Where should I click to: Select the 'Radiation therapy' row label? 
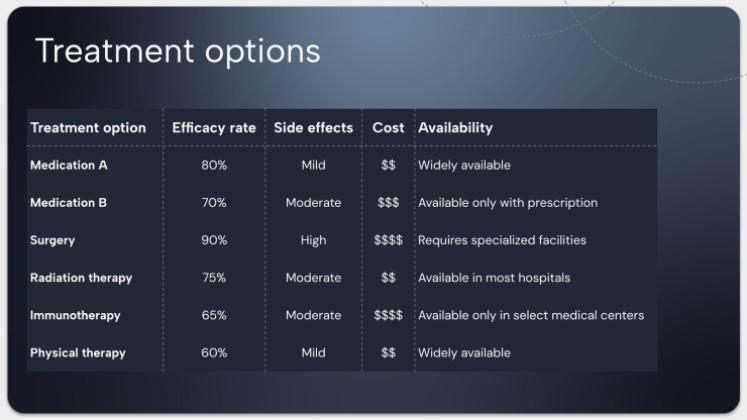tap(81, 278)
